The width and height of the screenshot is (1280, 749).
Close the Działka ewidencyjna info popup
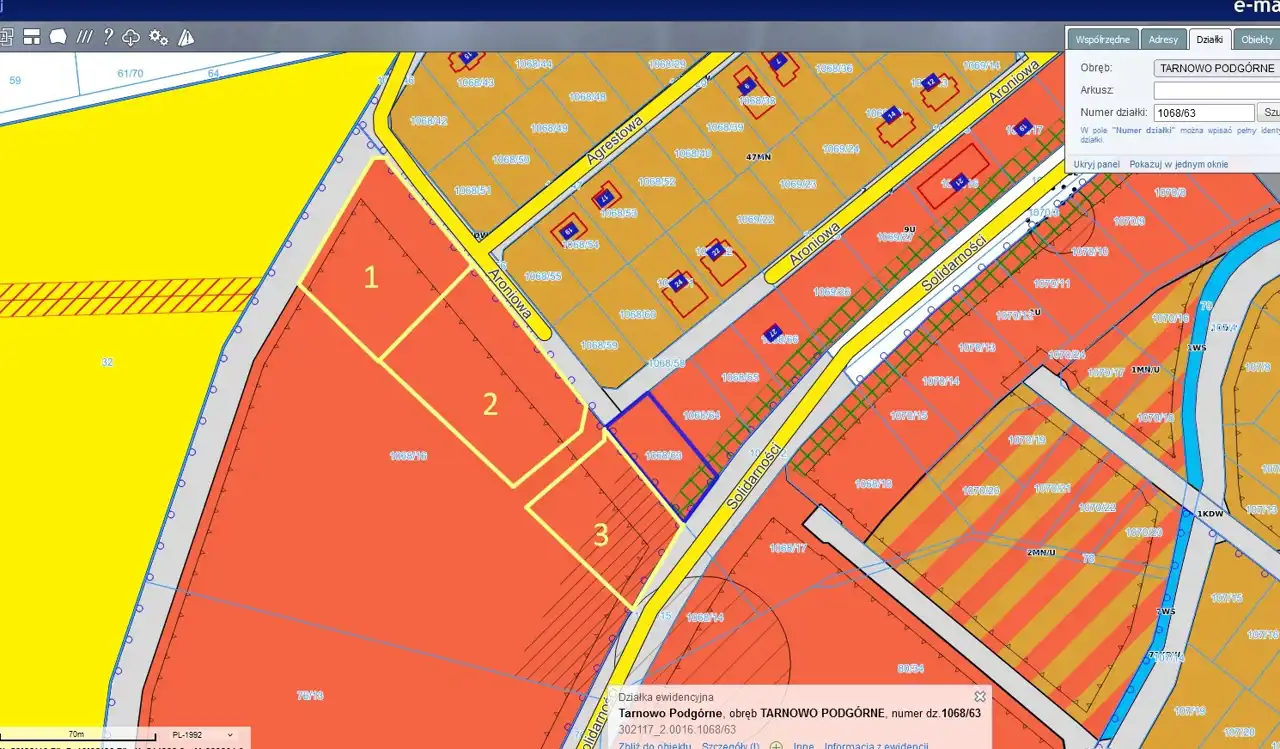click(980, 696)
